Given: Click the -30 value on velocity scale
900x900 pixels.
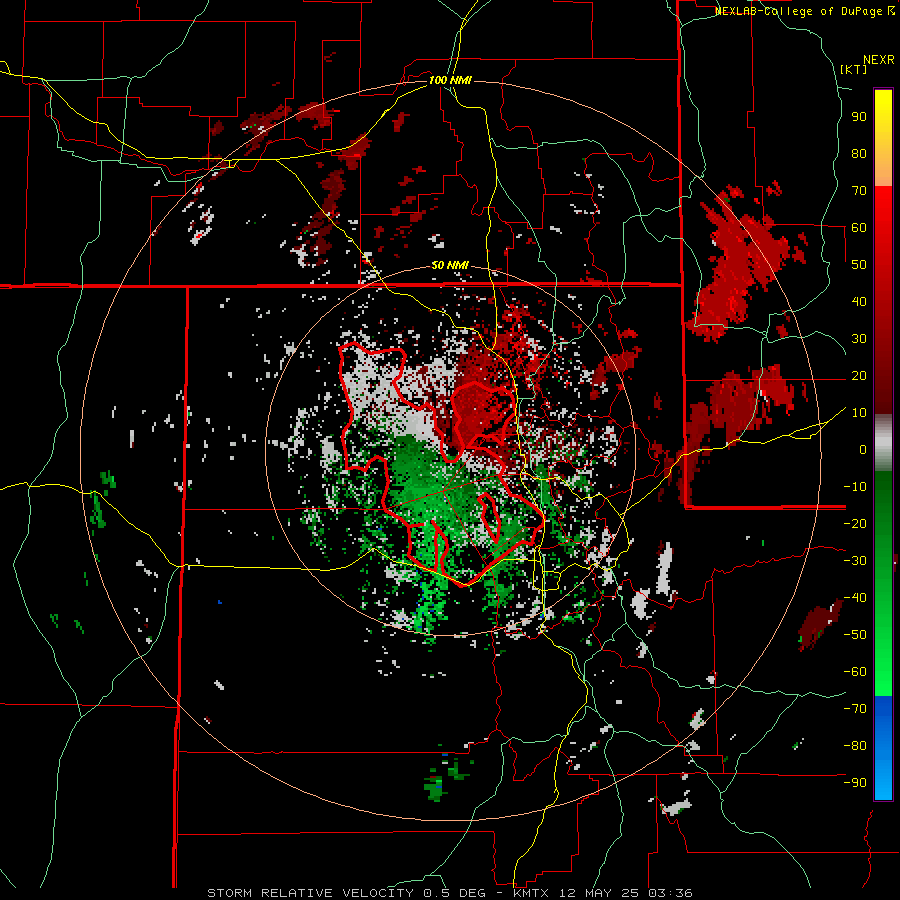Looking at the screenshot, I should (x=855, y=561).
